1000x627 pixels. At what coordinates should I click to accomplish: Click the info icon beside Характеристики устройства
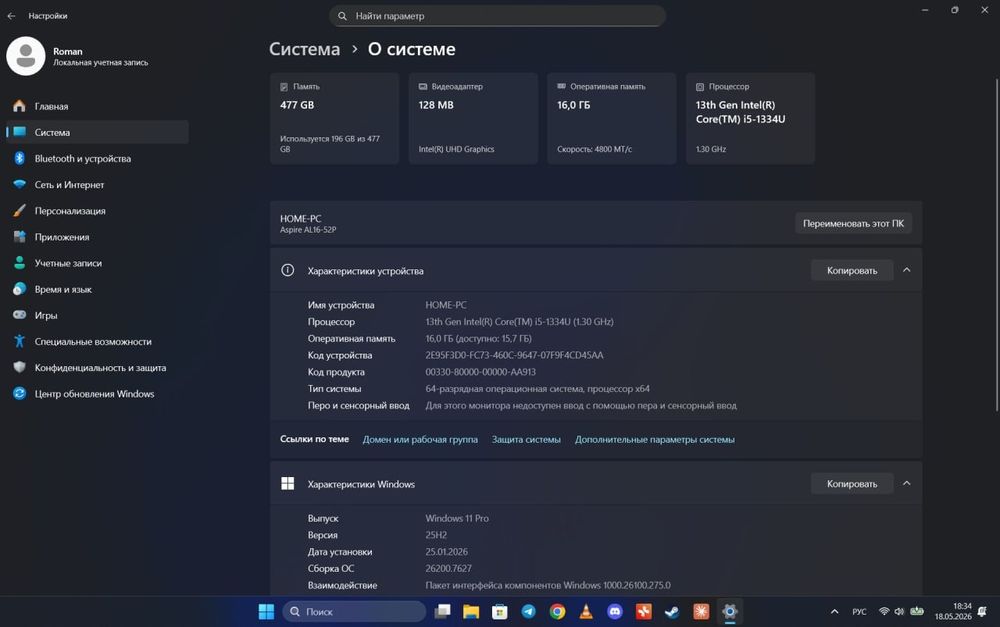click(288, 270)
